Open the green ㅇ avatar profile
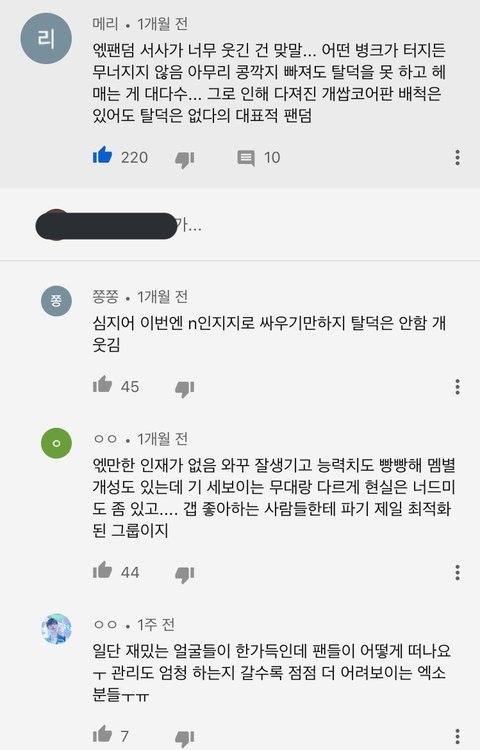The height and width of the screenshot is (750, 480). pos(56,443)
